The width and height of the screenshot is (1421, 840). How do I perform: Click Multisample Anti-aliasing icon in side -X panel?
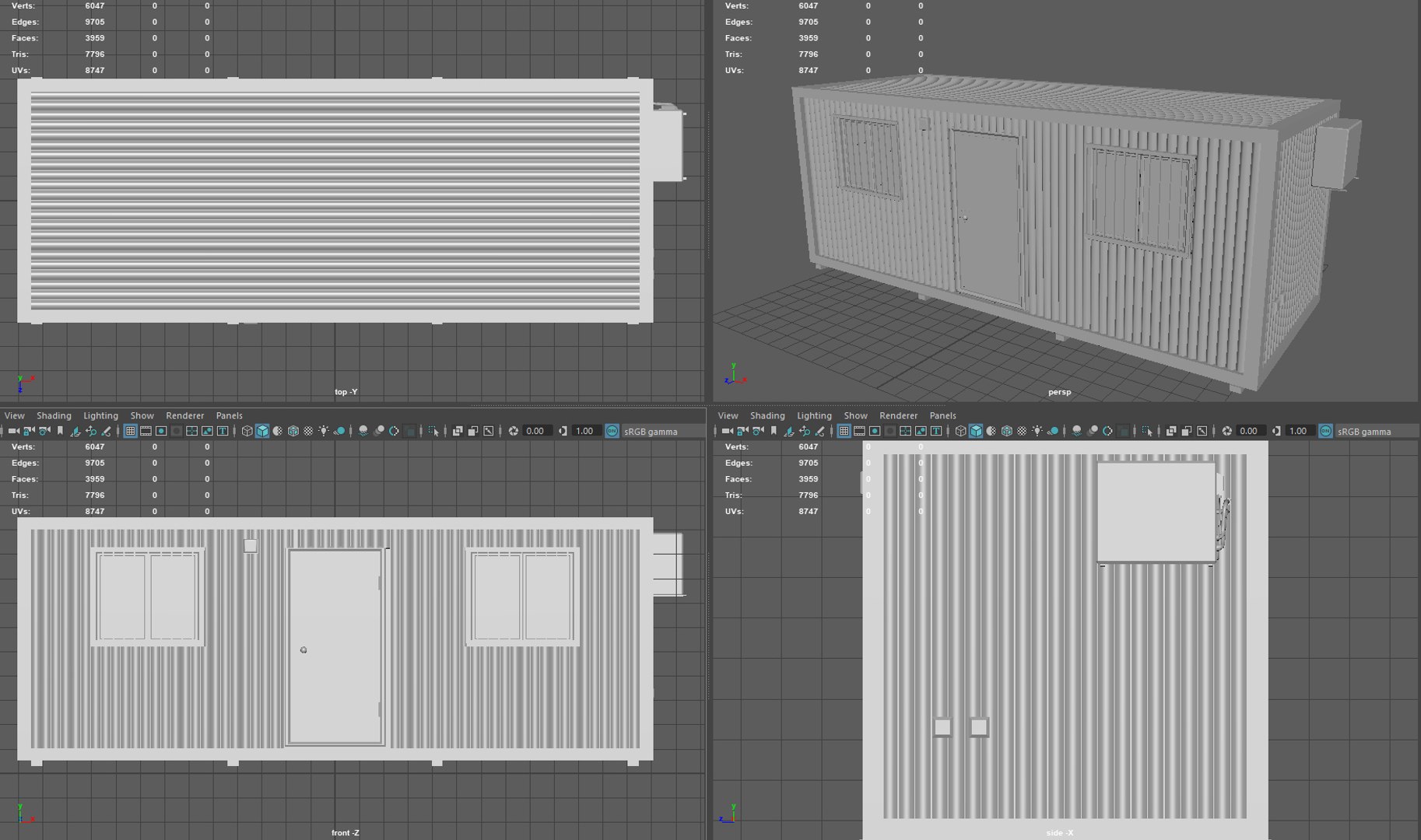point(1107,431)
